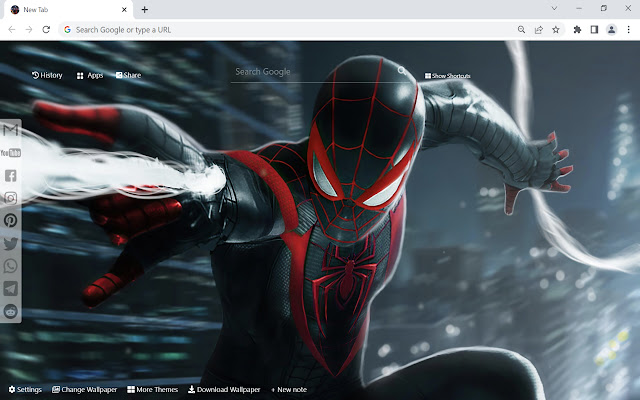Image resolution: width=640 pixels, height=400 pixels.
Task: Expand the tab search chevron
Action: [x=554, y=8]
